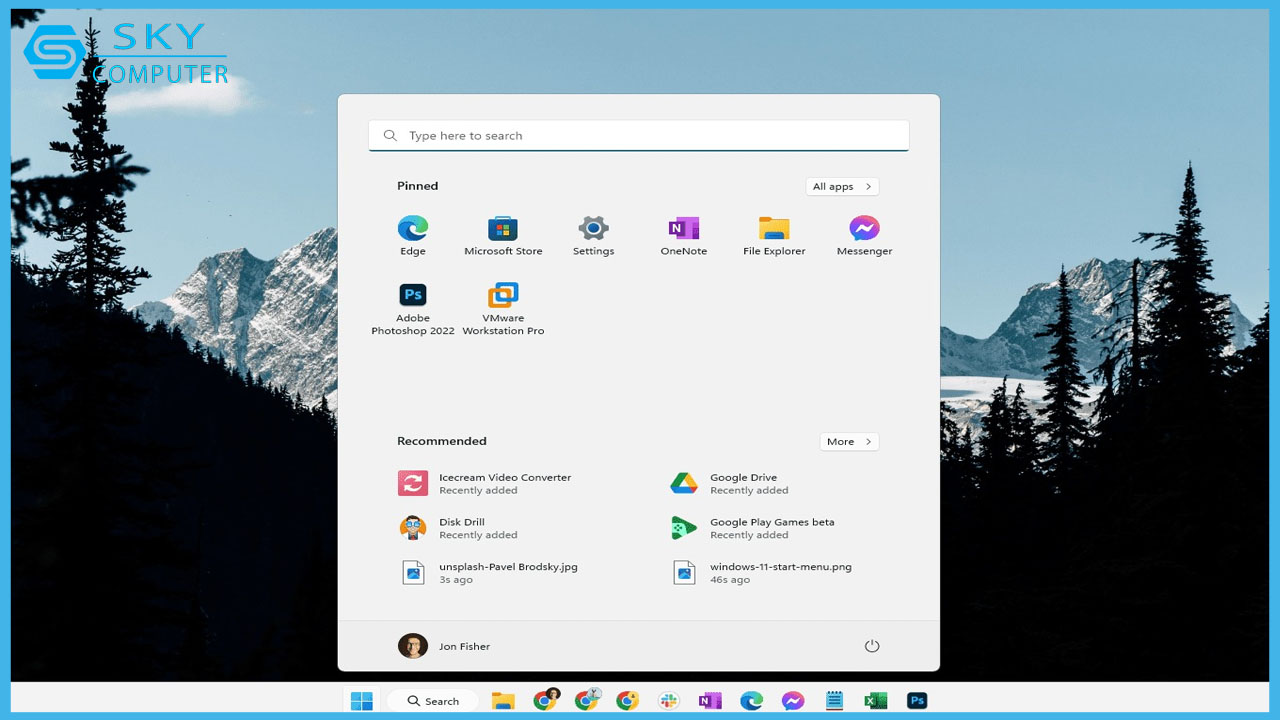The image size is (1280, 720).
Task: Launch Google Play Games beta
Action: click(x=774, y=528)
